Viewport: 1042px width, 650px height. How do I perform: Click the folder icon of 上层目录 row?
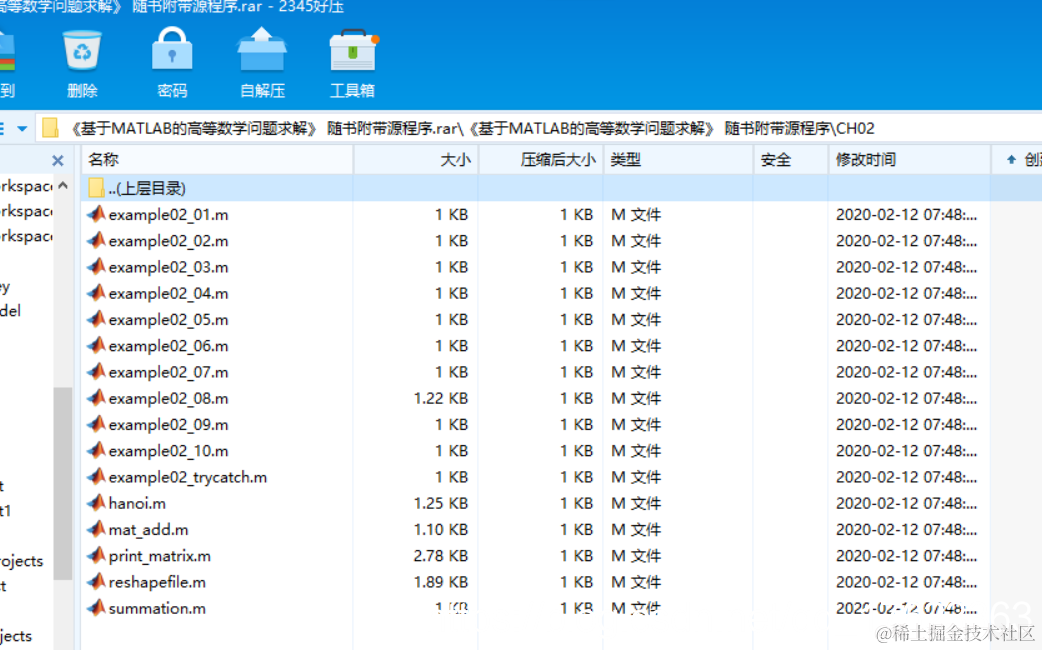pos(96,188)
